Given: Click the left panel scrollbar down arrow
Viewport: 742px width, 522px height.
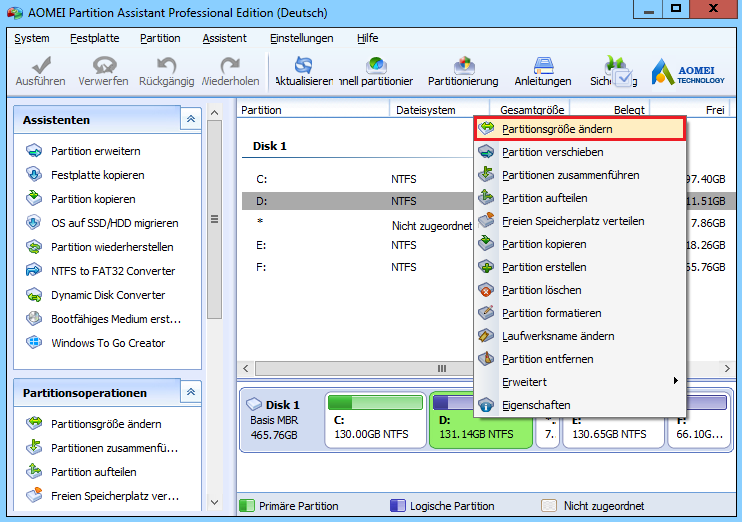Looking at the screenshot, I should [214, 502].
